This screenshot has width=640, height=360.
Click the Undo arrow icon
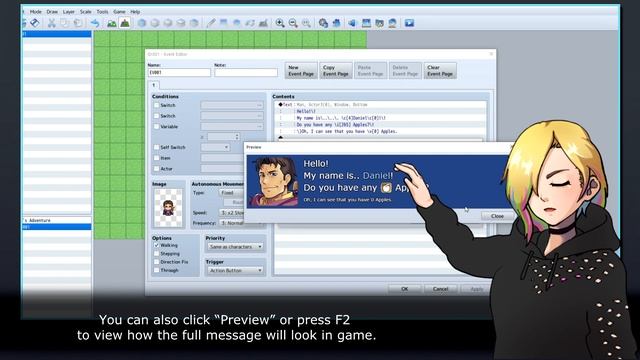click(95, 23)
